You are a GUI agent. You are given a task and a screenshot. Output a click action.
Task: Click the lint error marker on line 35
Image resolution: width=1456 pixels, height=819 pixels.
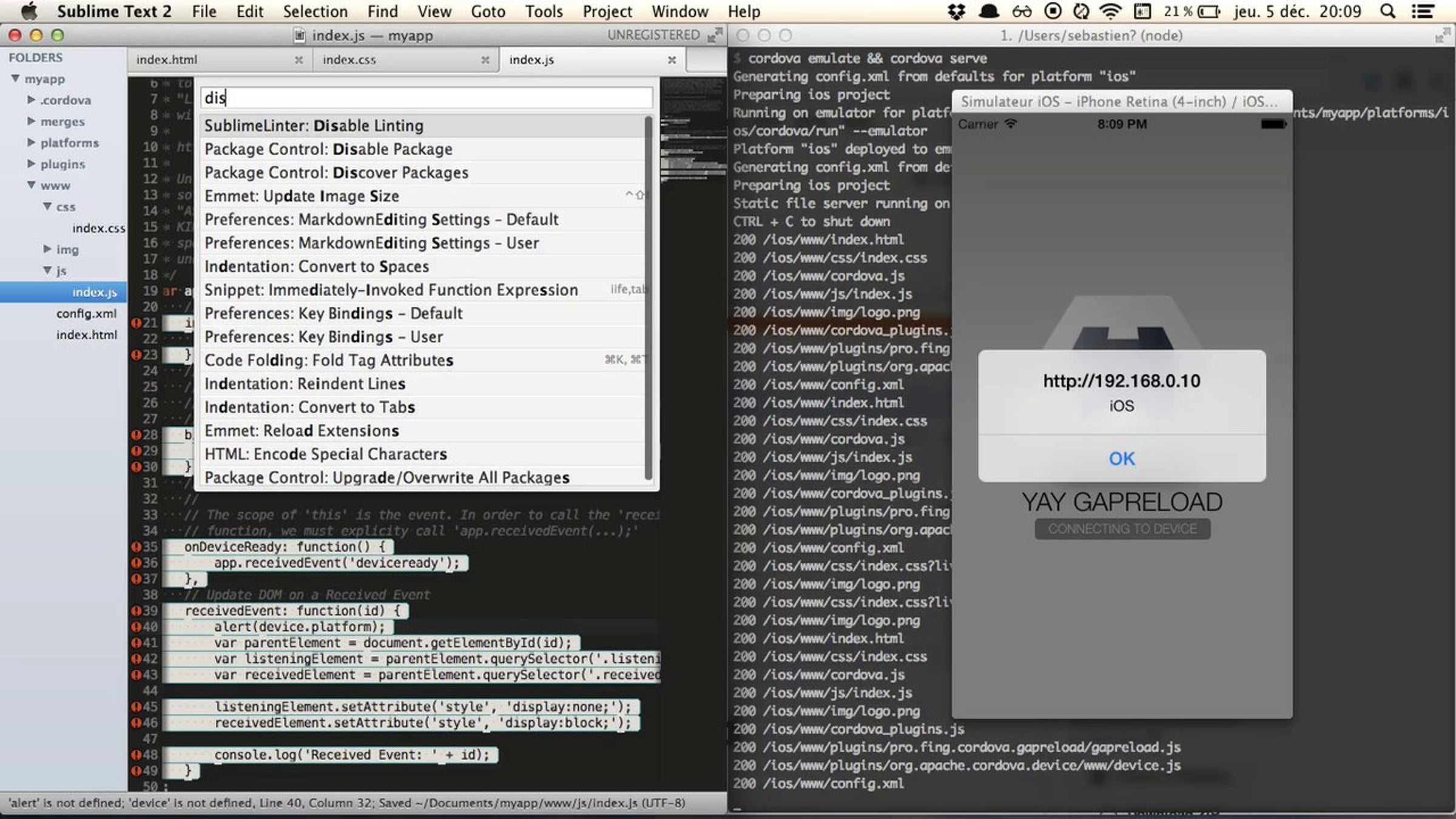tap(136, 547)
